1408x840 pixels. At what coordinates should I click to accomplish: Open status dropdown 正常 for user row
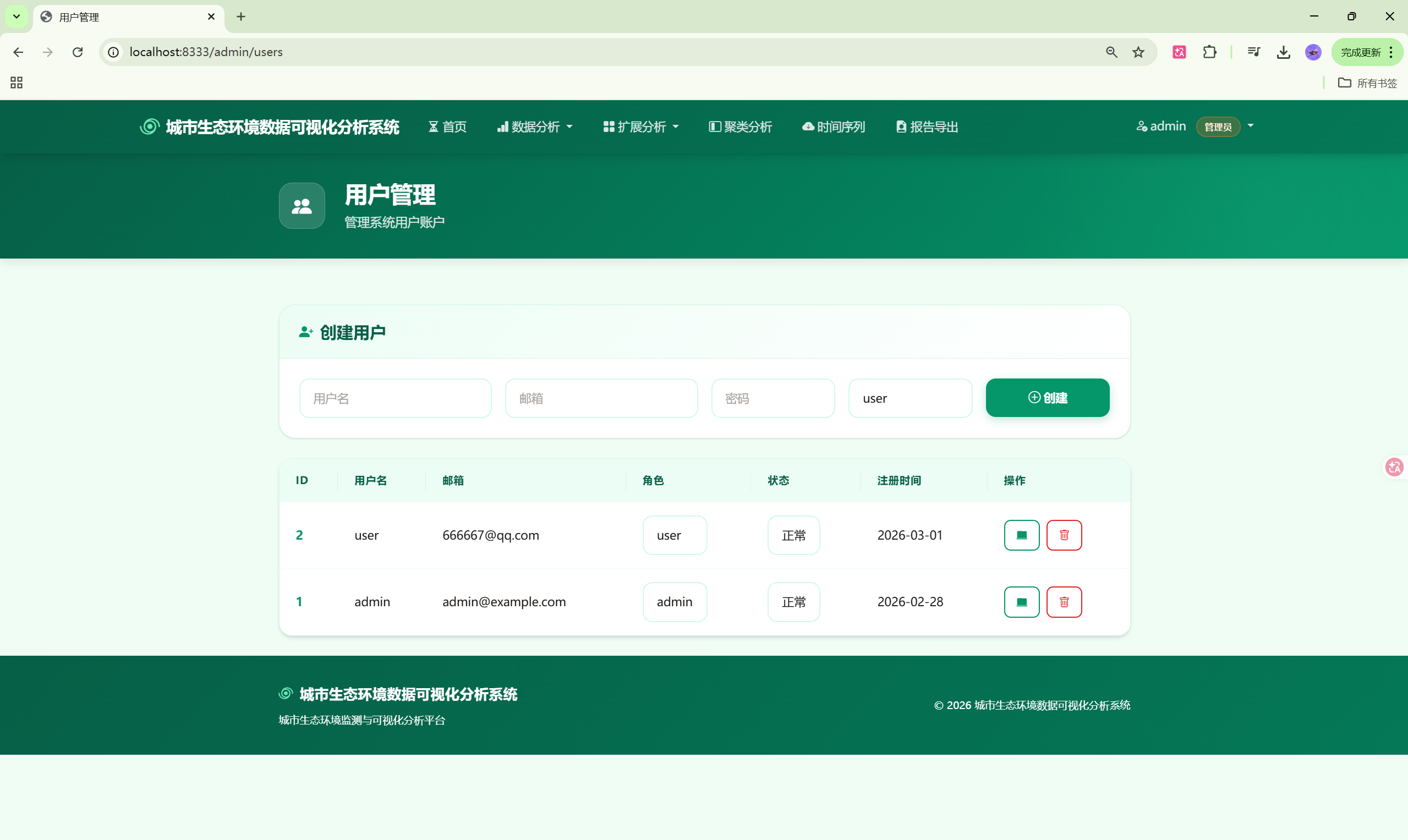[793, 535]
